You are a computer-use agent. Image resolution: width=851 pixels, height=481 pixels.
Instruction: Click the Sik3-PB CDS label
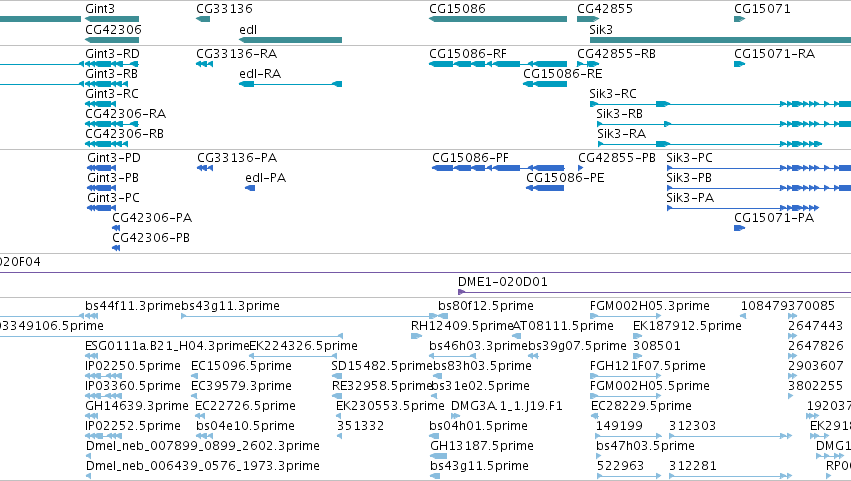tap(689, 178)
